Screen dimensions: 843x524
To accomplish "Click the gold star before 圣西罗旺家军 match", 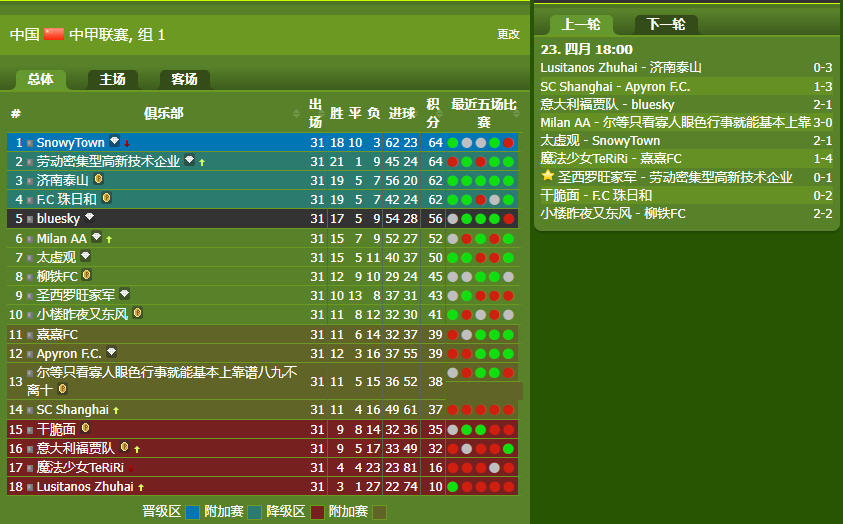I will 547,176.
